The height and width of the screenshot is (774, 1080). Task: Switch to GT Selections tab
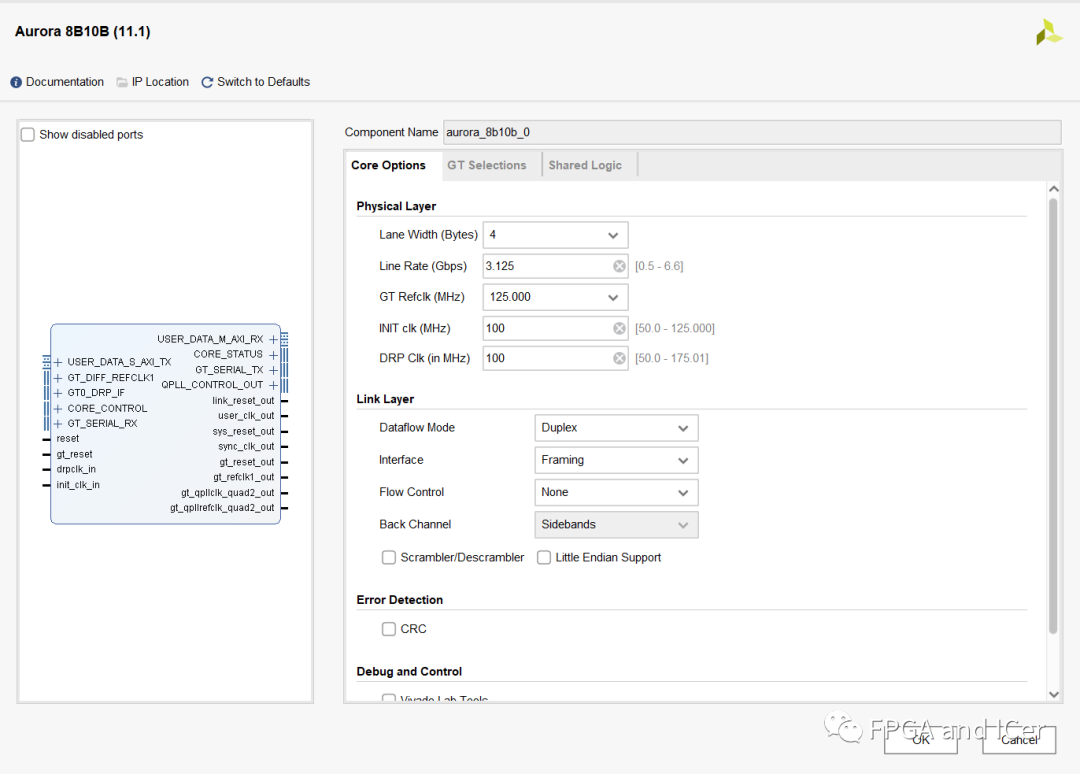point(487,165)
